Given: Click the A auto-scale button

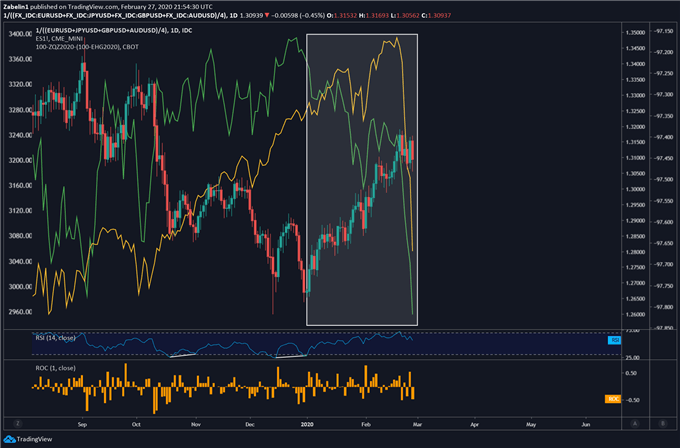Looking at the screenshot, I should tap(635, 424).
